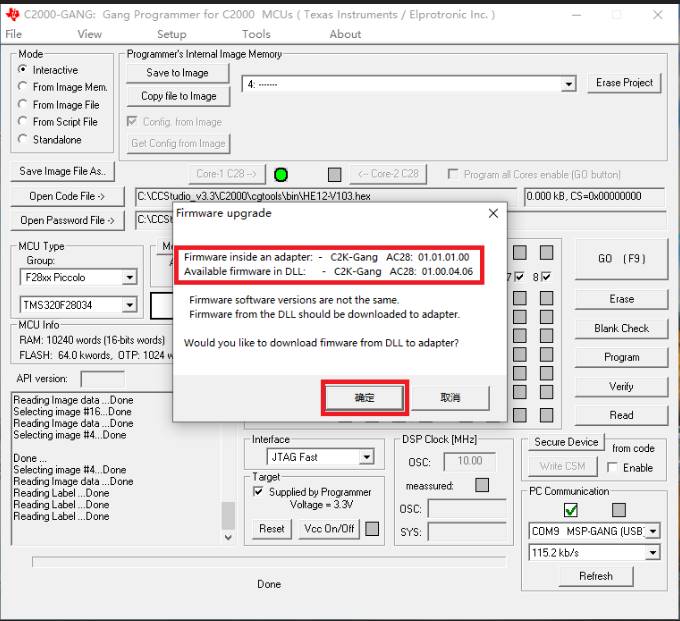Click the gray PC Communication status square

click(619, 510)
